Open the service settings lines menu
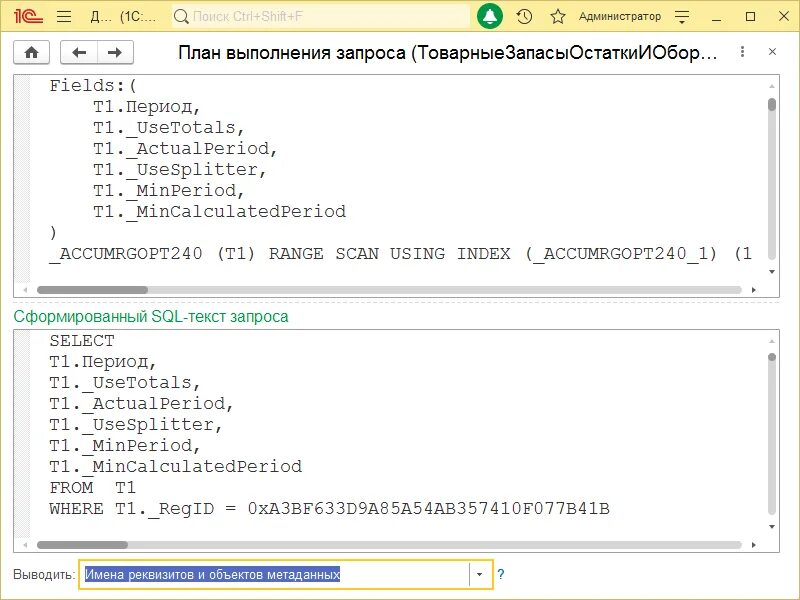Viewport: 800px width, 600px height. tap(682, 17)
